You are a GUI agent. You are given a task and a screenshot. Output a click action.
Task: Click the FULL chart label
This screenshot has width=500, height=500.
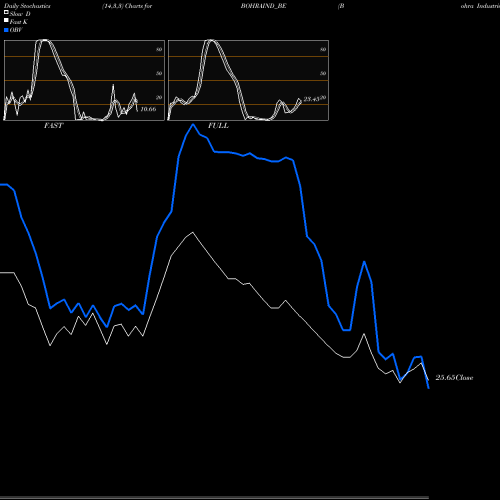218,126
